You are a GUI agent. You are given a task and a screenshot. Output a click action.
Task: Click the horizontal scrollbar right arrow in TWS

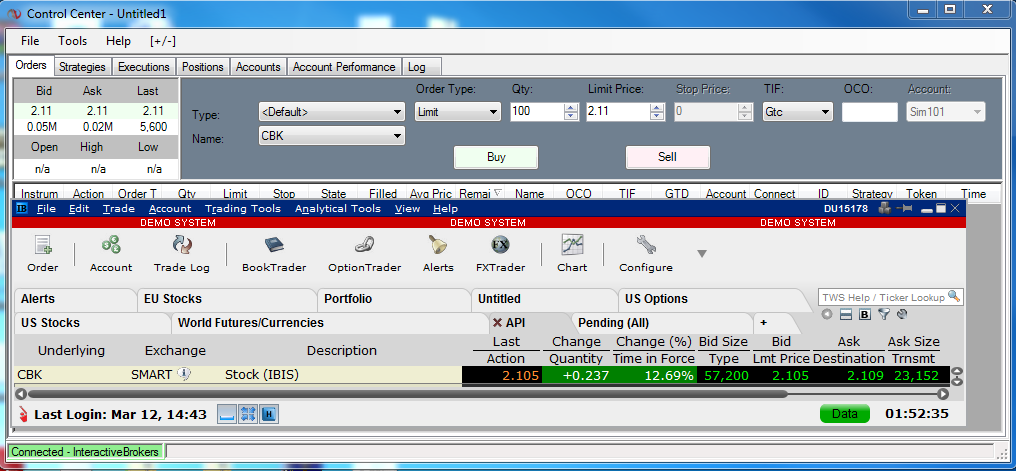(x=943, y=393)
